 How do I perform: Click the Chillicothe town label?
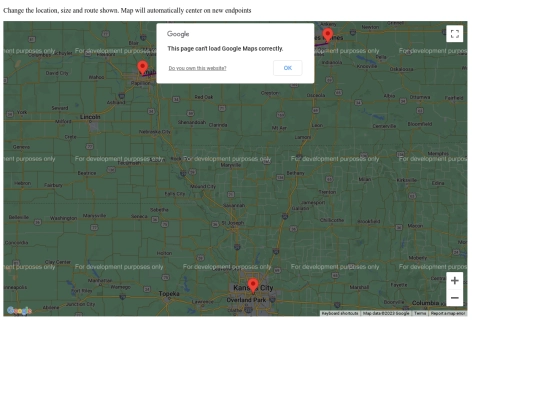tap(332, 220)
